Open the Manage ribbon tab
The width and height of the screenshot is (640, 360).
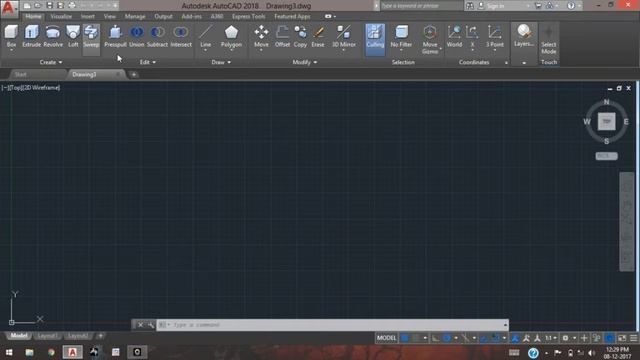point(135,16)
